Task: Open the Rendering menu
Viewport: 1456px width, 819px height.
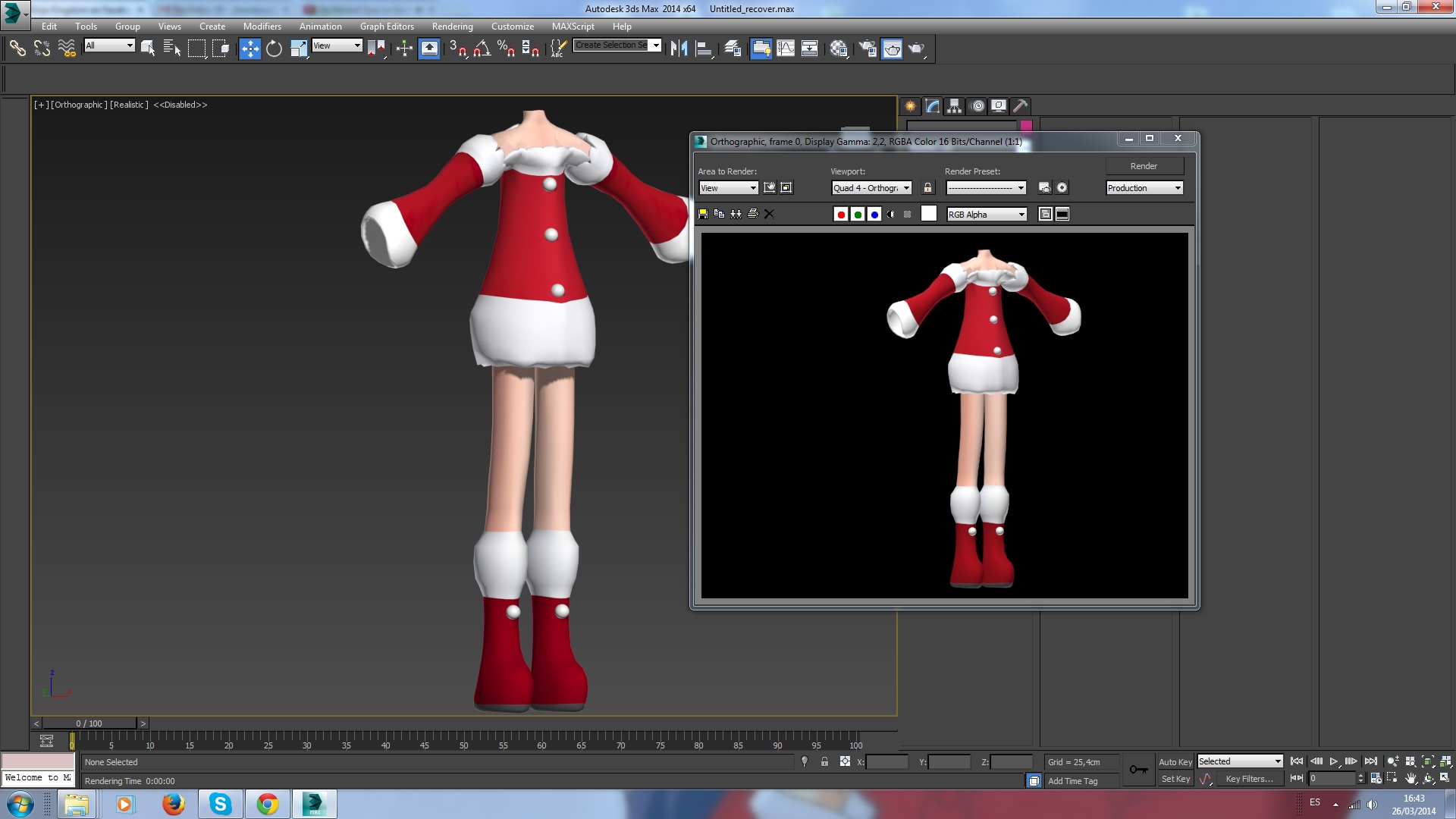Action: 452,26
